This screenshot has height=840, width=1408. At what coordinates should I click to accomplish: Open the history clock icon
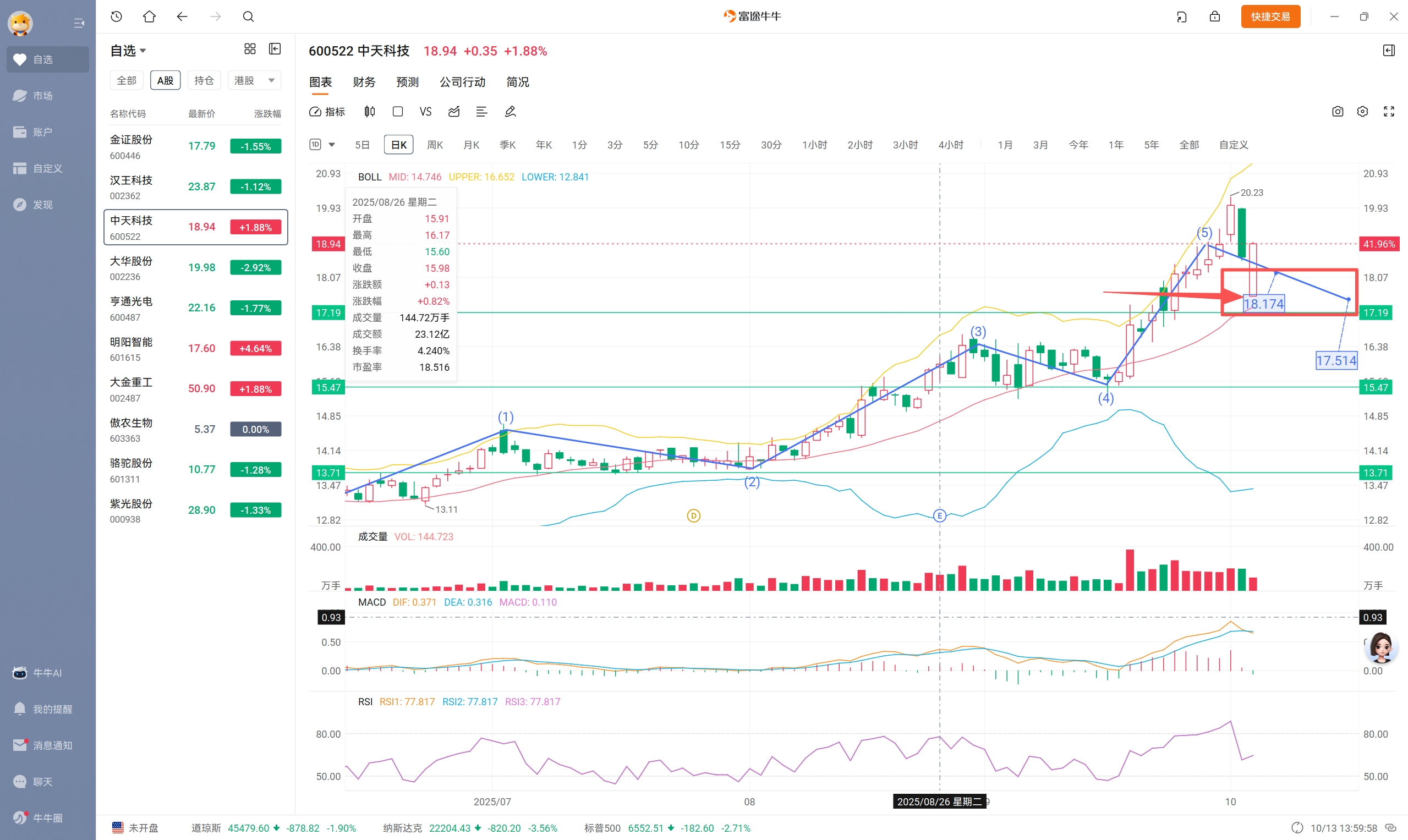117,17
